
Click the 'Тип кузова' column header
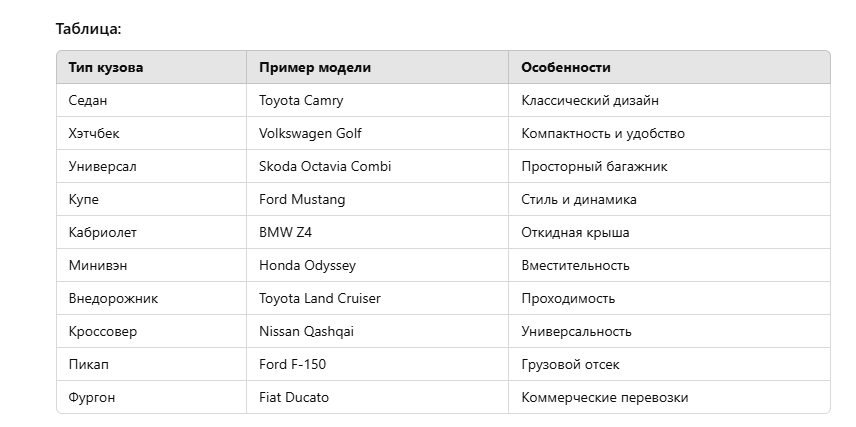coord(151,67)
